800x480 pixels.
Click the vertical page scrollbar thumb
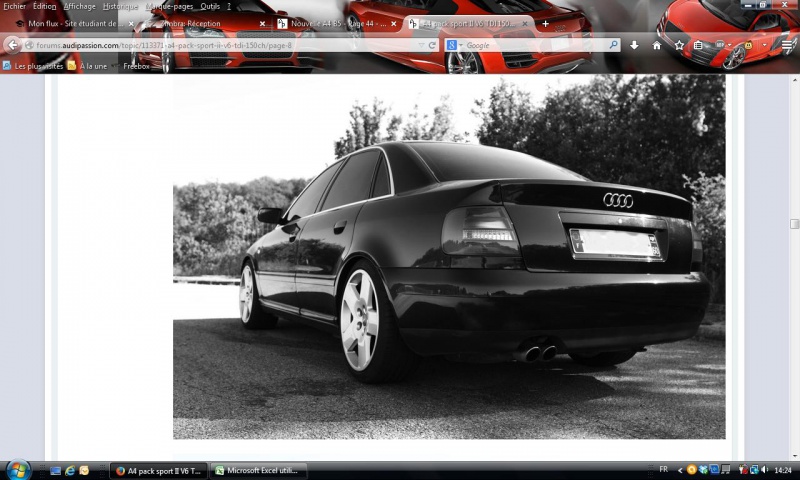point(794,224)
